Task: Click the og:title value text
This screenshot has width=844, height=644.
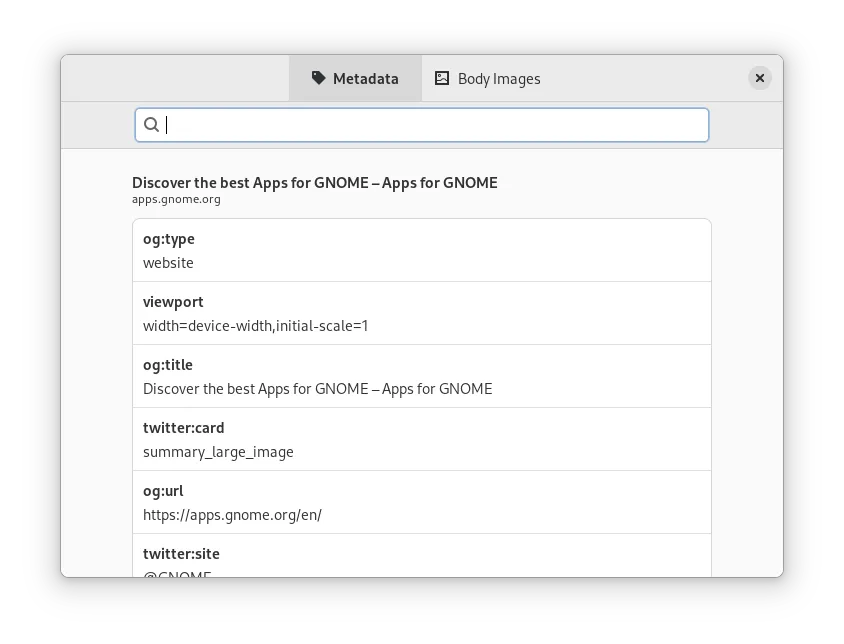Action: (x=317, y=389)
